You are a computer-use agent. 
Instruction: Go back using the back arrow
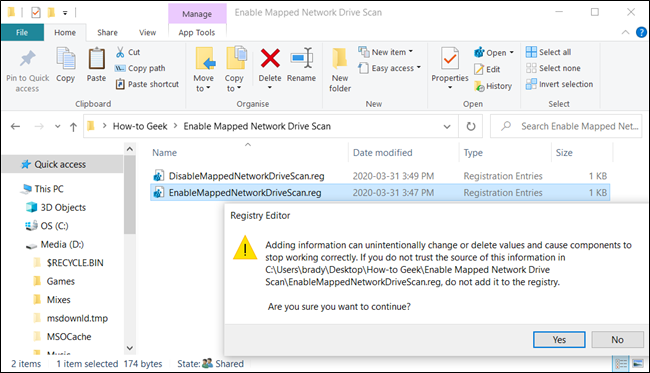coord(15,126)
